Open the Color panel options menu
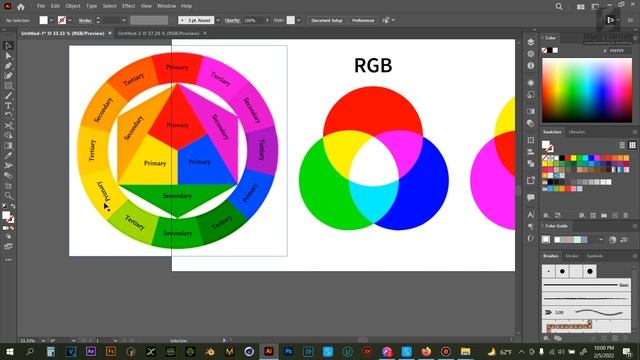The height and width of the screenshot is (360, 640). [x=635, y=38]
